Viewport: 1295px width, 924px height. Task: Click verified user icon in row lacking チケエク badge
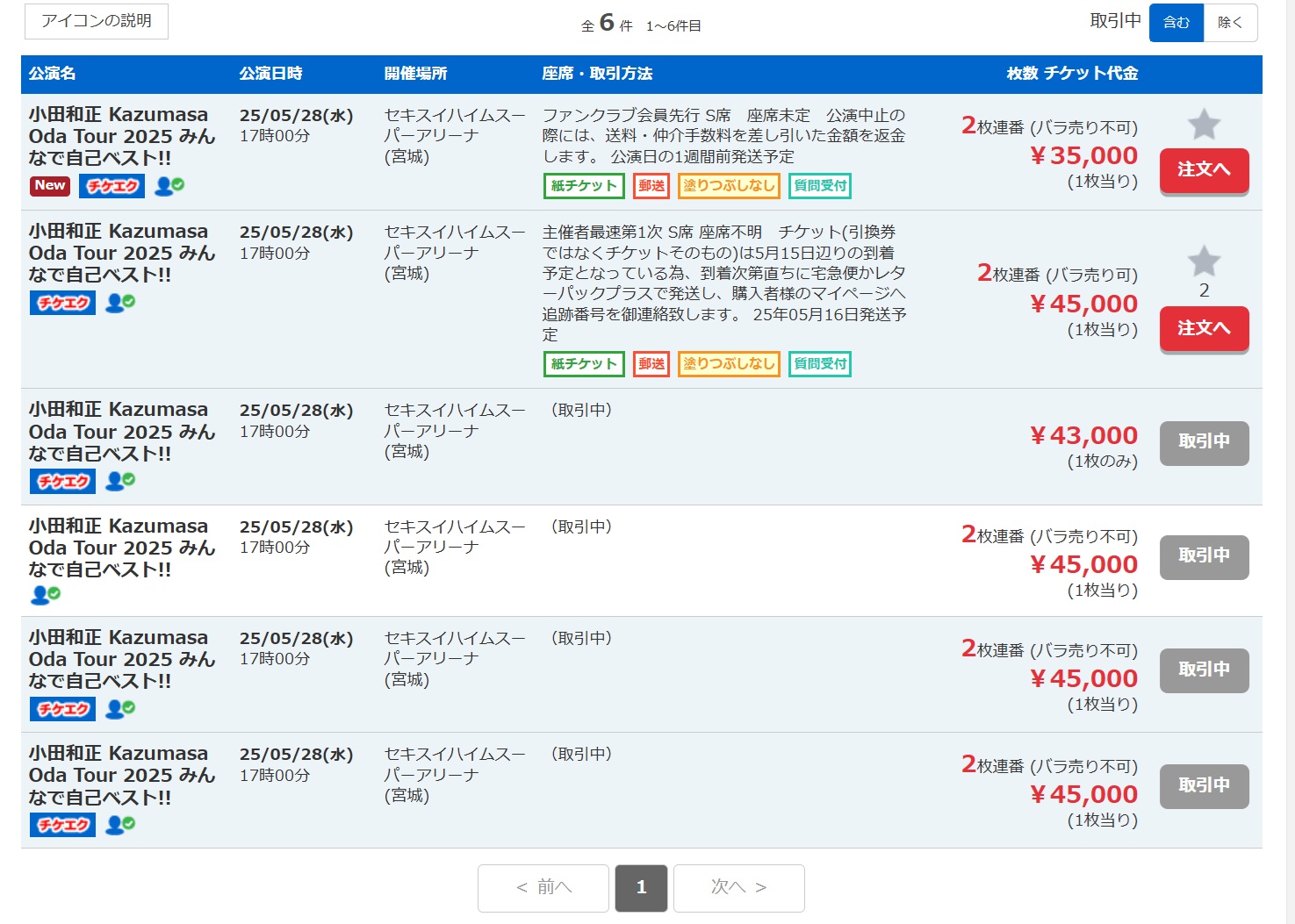pos(46,595)
